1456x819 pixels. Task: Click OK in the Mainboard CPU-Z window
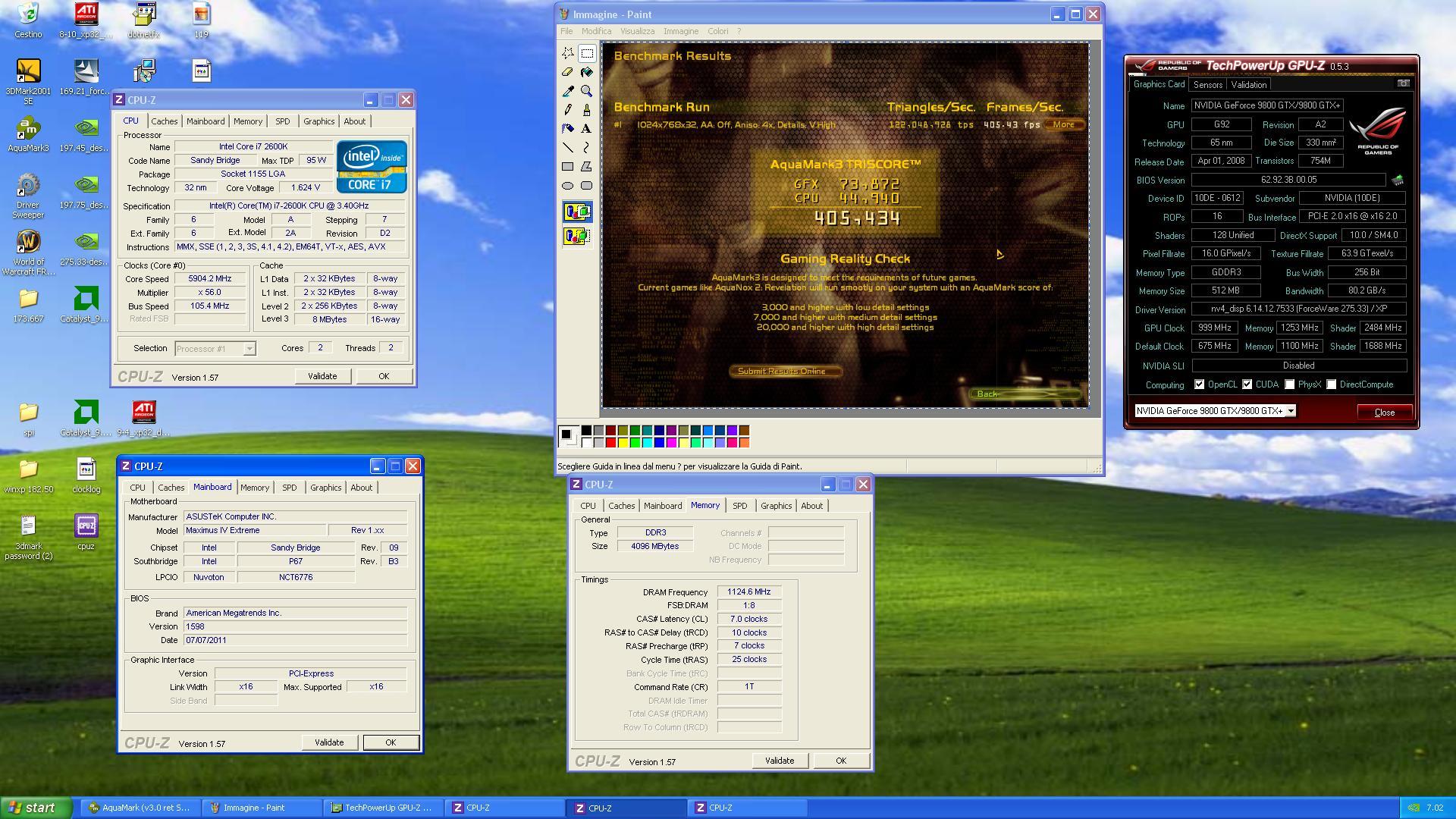[x=391, y=742]
